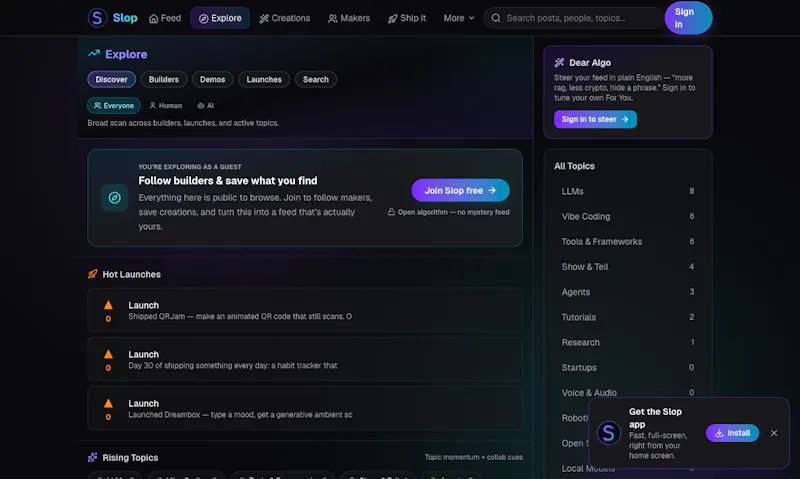The width and height of the screenshot is (800, 479).
Task: Go to Creations page
Action: (x=285, y=18)
